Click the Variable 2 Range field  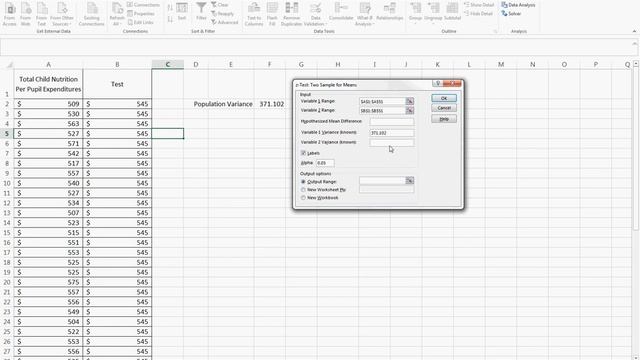click(382, 111)
